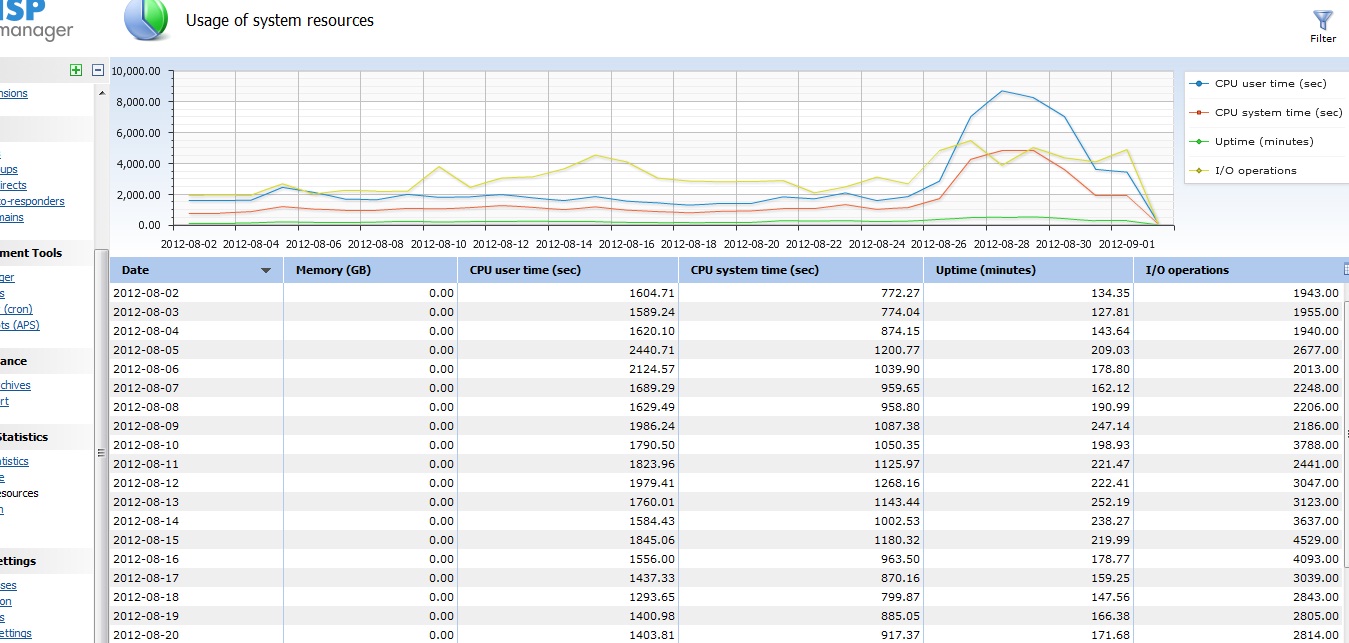This screenshot has height=643, width=1349.
Task: Sort by CPU user time column header
Action: [525, 270]
